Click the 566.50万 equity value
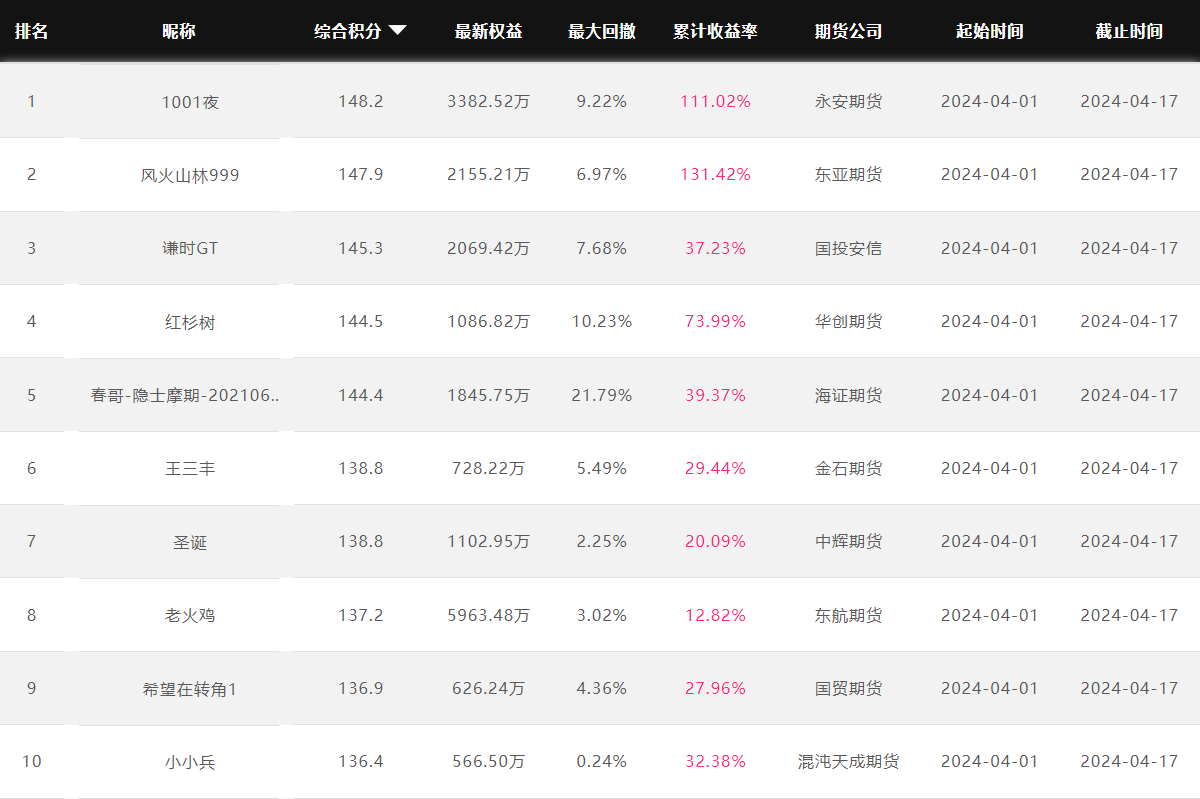Screen dimensions: 1200x799 [488, 761]
